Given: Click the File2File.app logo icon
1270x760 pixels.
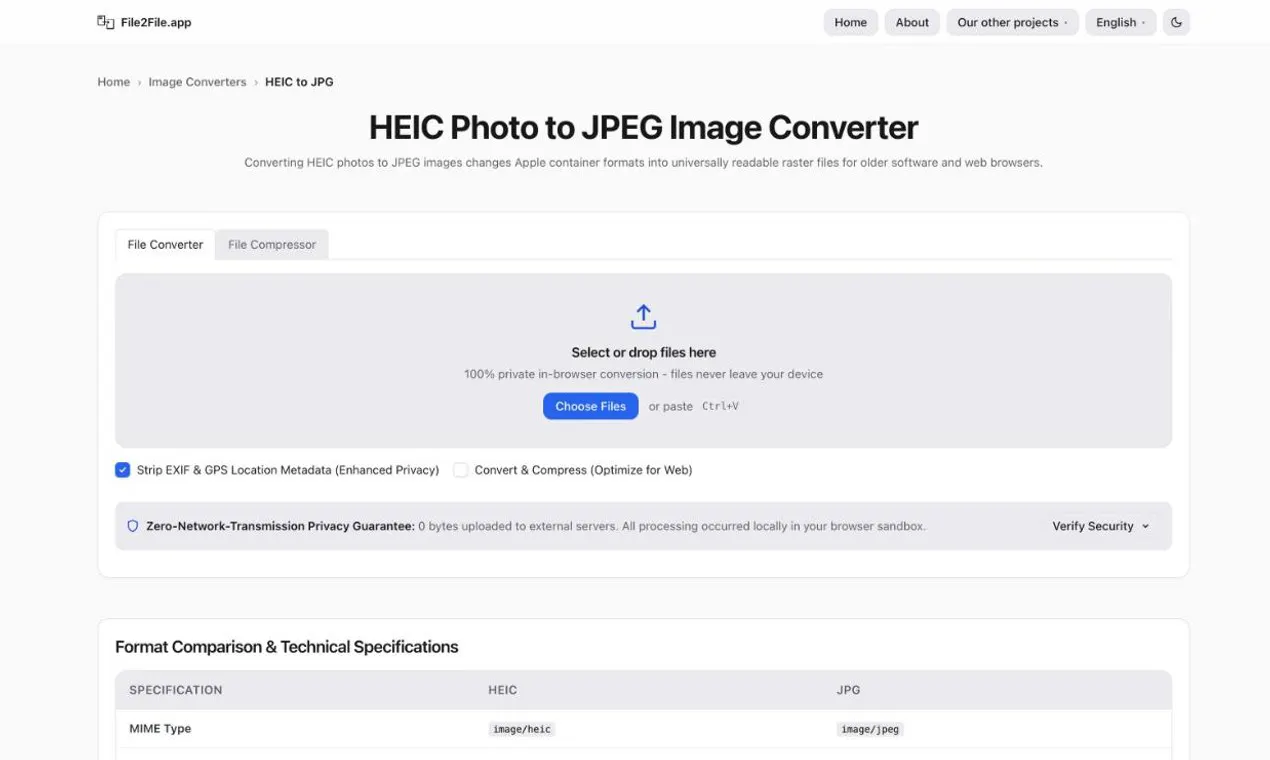Looking at the screenshot, I should tap(105, 22).
